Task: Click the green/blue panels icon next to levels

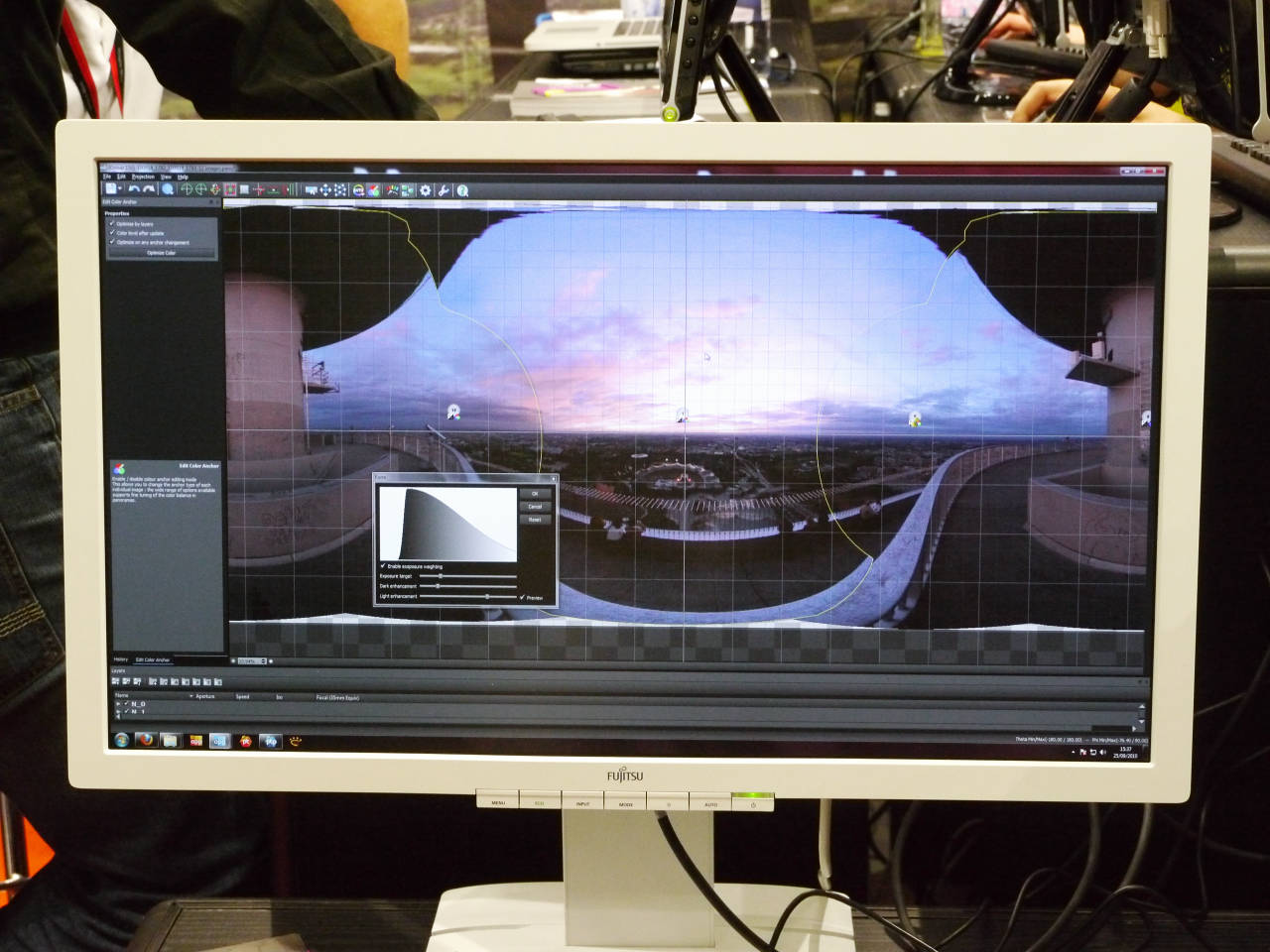Action: 408,189
